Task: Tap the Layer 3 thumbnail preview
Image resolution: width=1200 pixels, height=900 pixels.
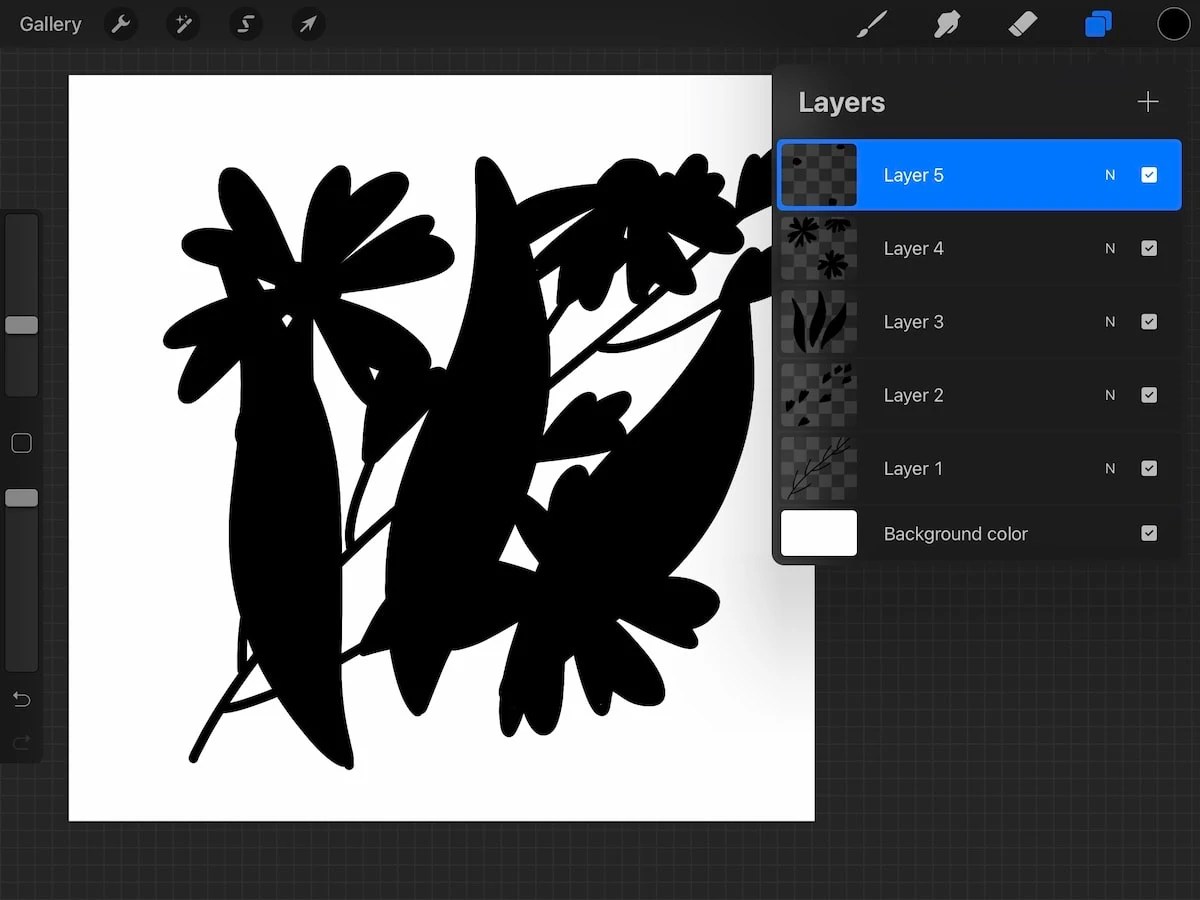Action: point(818,321)
